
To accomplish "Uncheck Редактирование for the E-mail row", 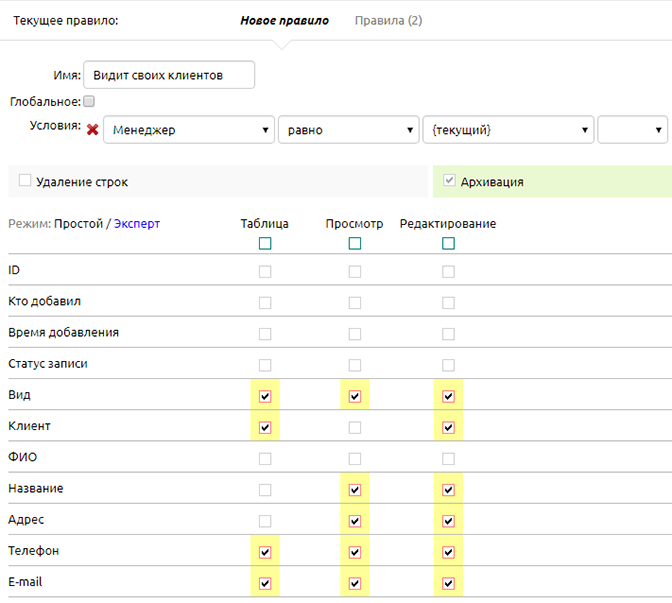I will click(448, 582).
